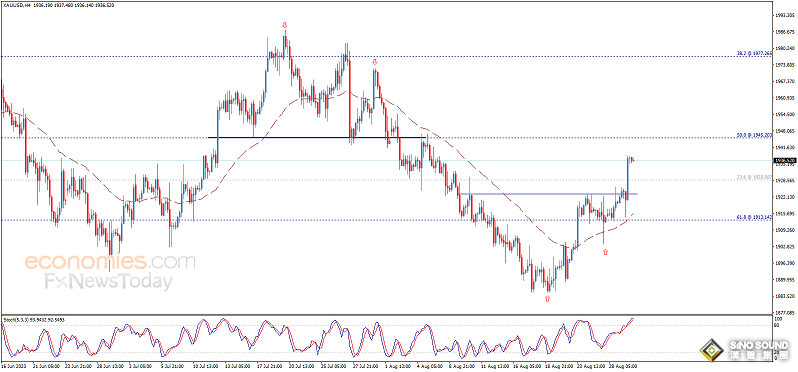Click the 17 Jul 21:00 time label
This screenshot has height=372, width=798.
coord(271,365)
